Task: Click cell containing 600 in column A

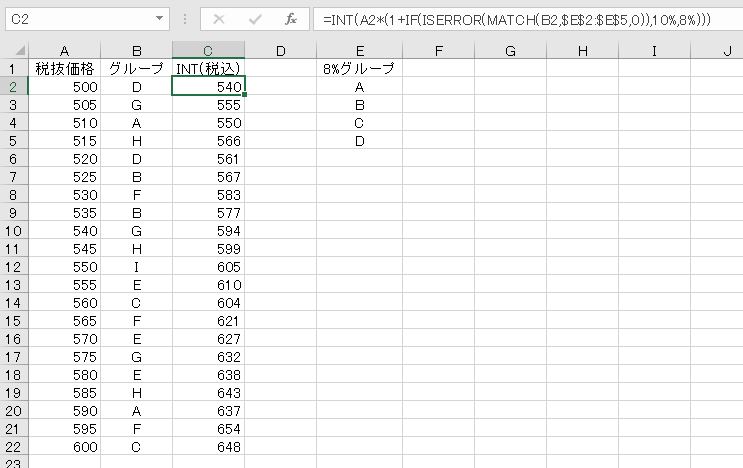Action: tap(64, 447)
